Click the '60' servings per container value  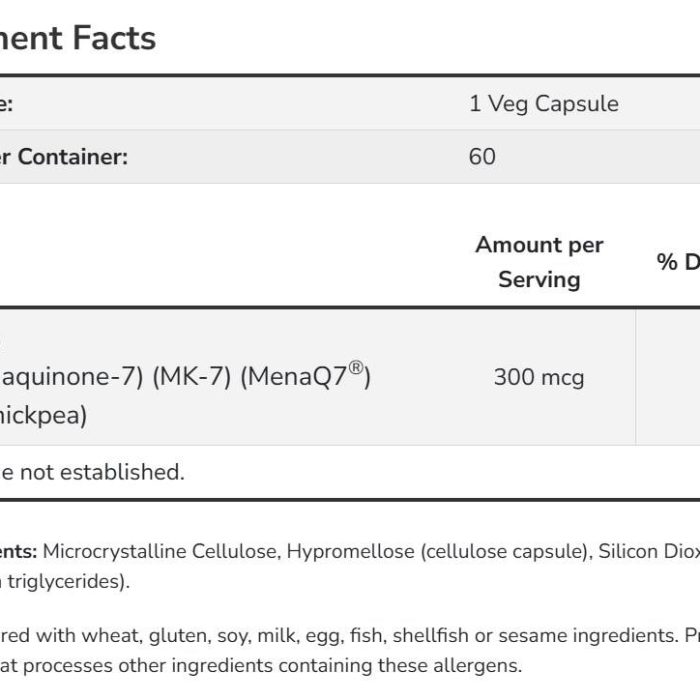482,157
